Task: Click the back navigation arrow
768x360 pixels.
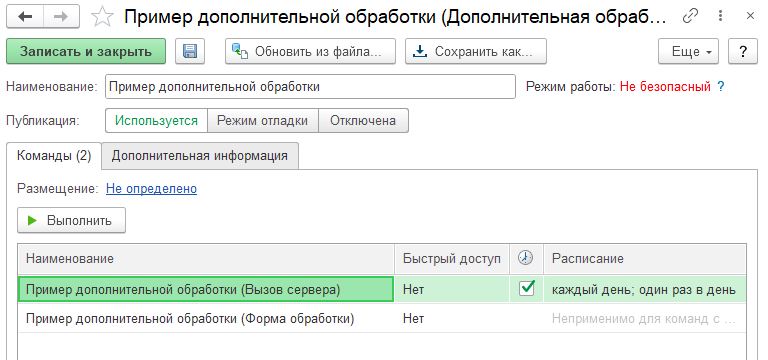Action: [25, 17]
